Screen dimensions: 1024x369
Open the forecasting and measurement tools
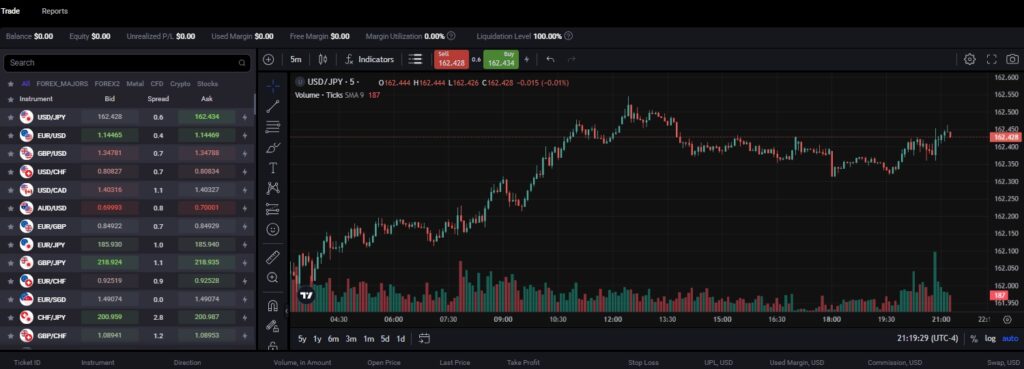pyautogui.click(x=273, y=209)
